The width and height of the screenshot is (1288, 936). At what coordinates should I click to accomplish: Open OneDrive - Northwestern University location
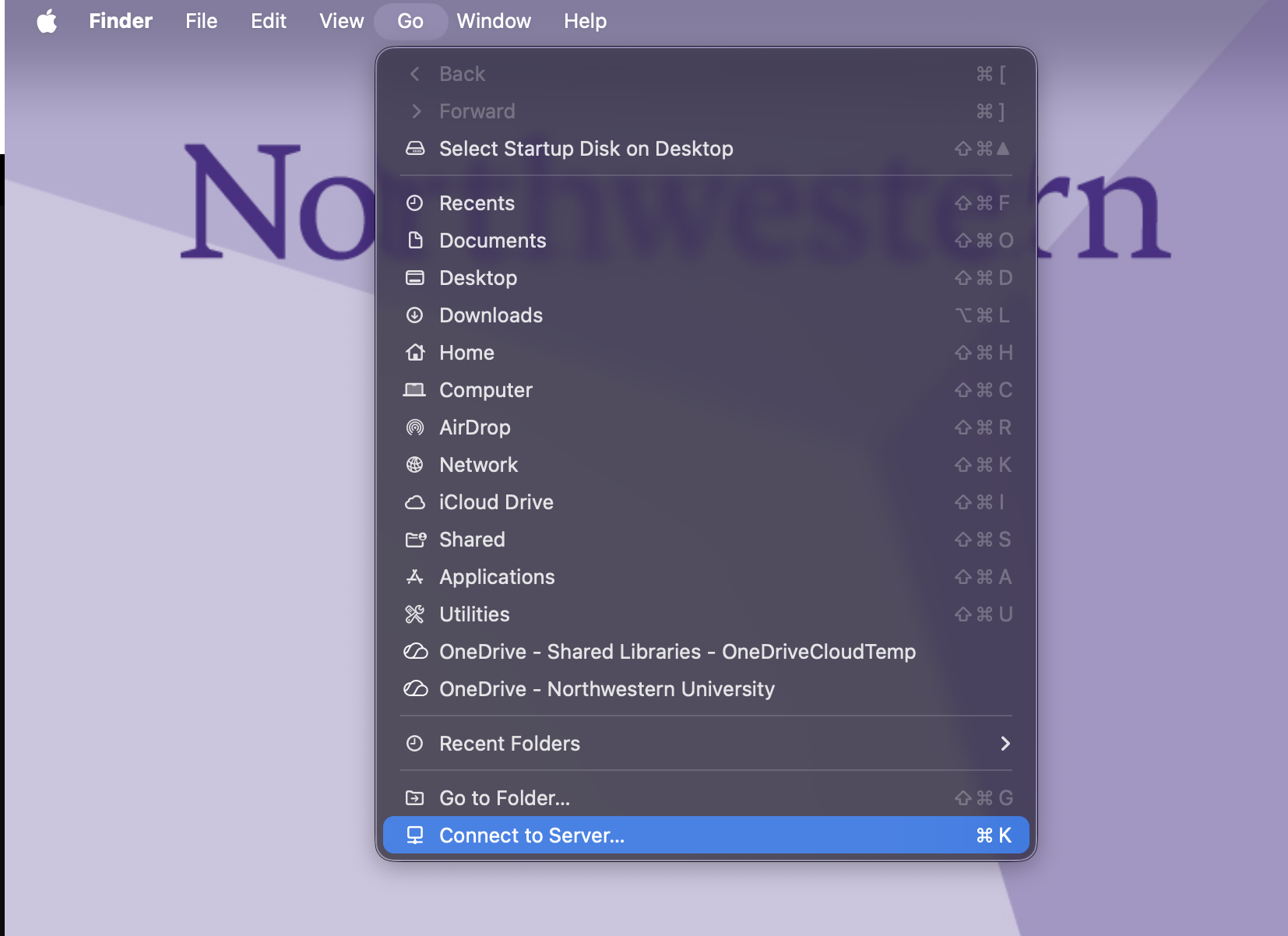607,689
